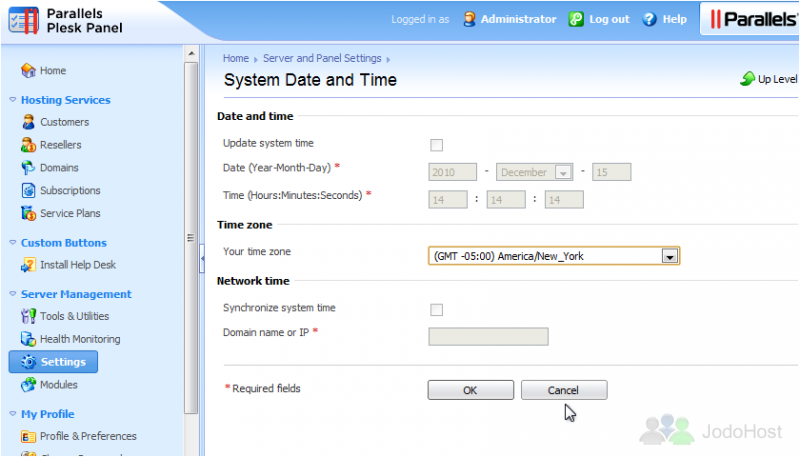Click the Administrator user icon

tap(469, 19)
